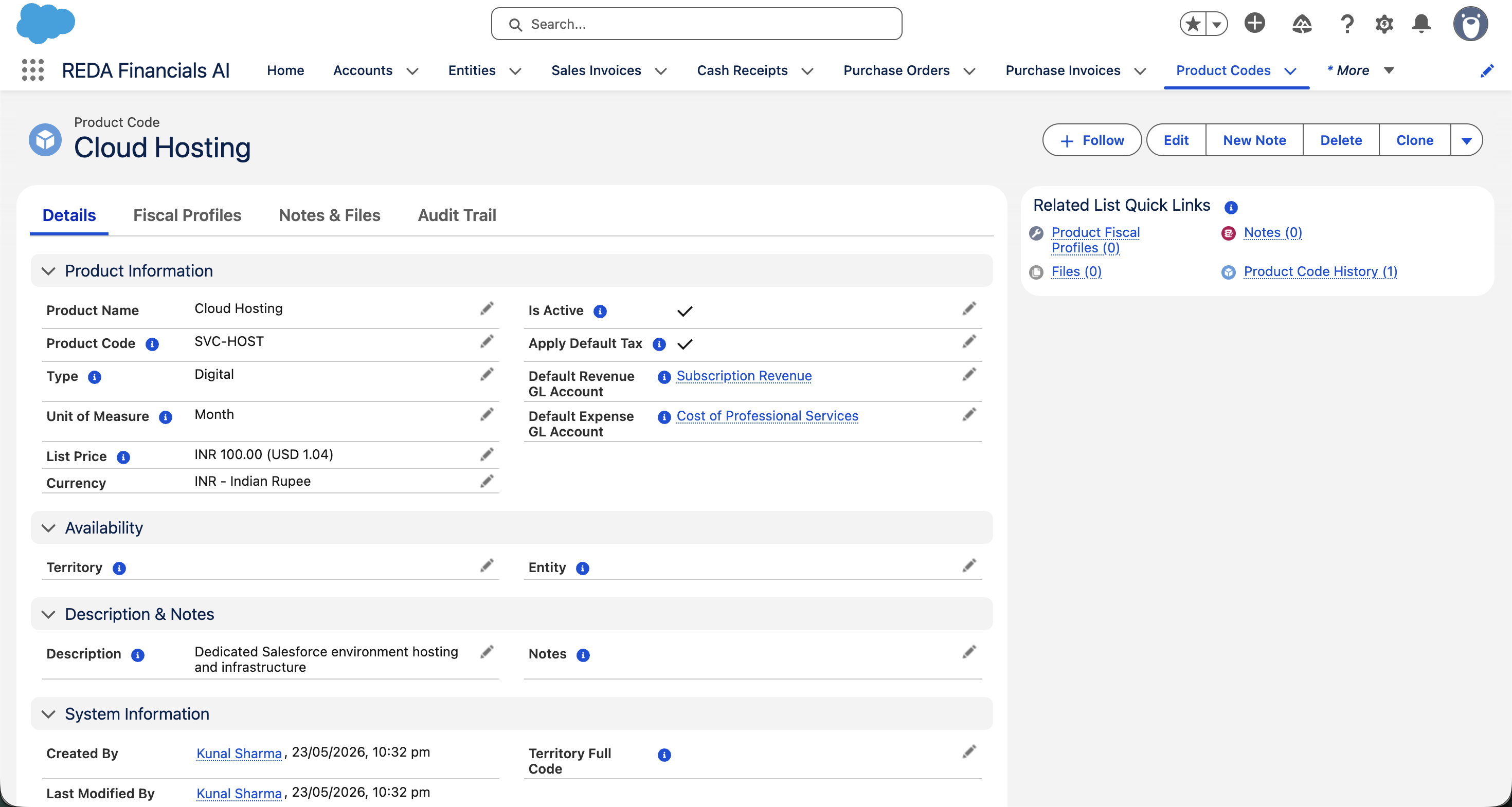The height and width of the screenshot is (807, 1512).
Task: Collapse the System Information section
Action: [x=49, y=714]
